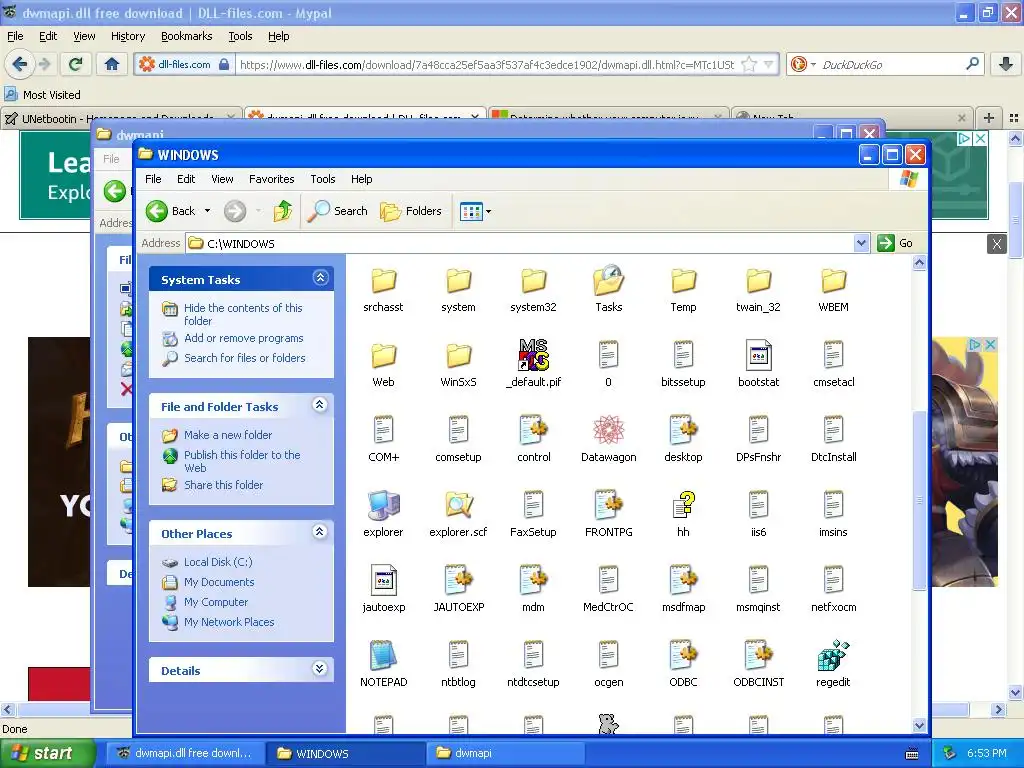1024x768 pixels.
Task: Open the Tools menu in WINDOWS explorer
Action: (x=323, y=179)
